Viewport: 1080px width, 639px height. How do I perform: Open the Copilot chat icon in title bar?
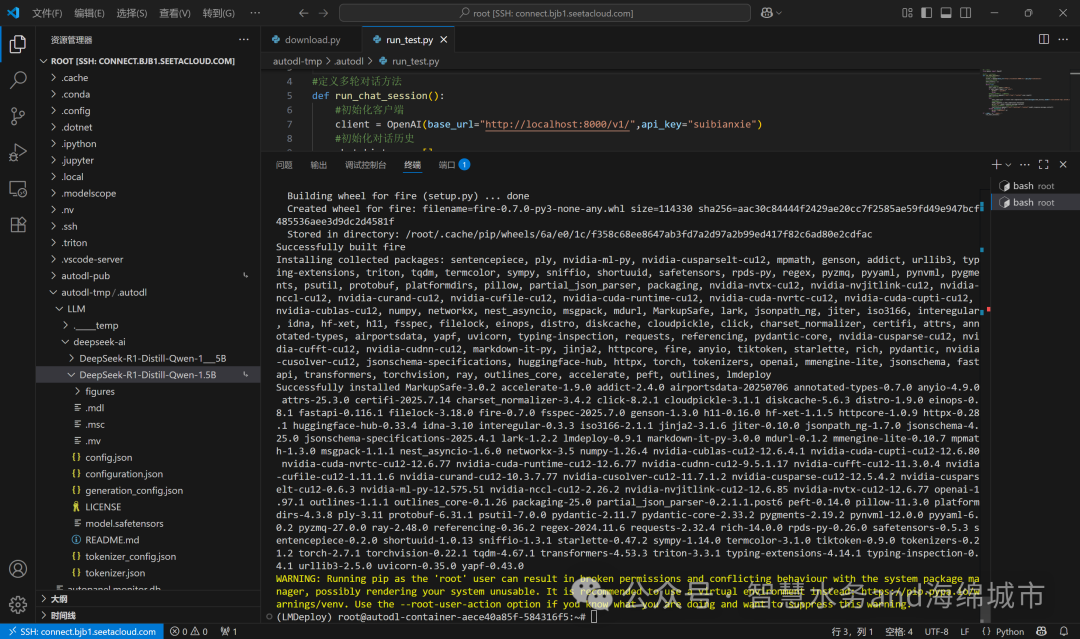[767, 12]
